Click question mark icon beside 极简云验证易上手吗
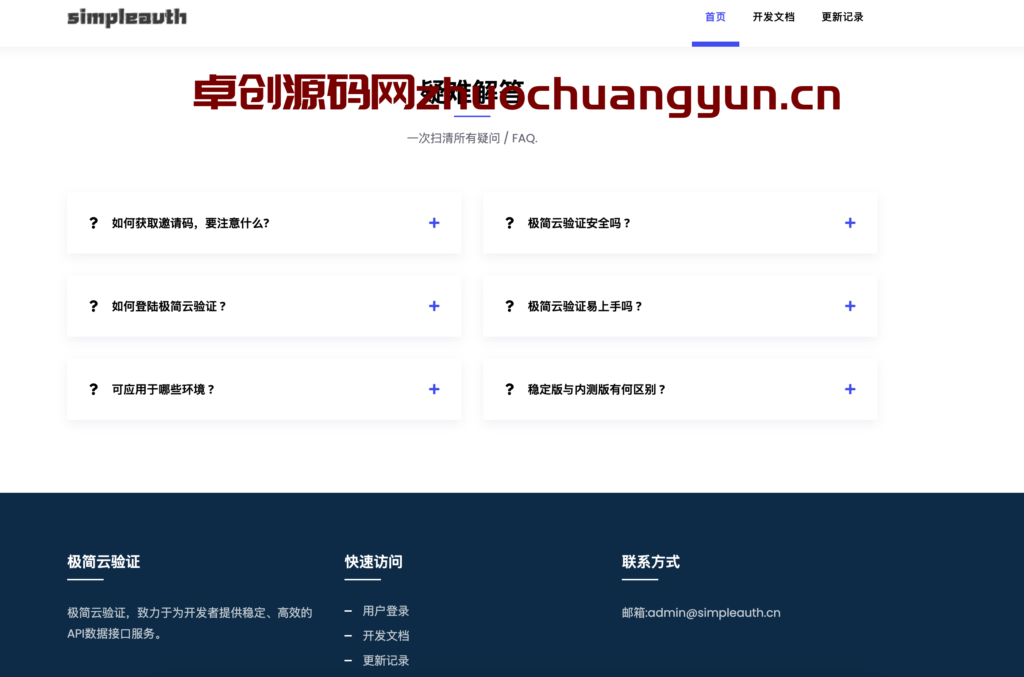This screenshot has height=677, width=1024. click(x=509, y=306)
